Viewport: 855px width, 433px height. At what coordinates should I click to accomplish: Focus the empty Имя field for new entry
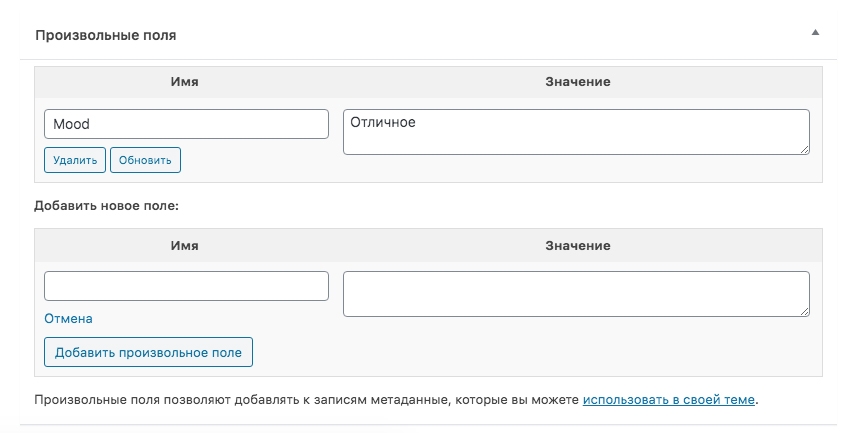(x=186, y=286)
